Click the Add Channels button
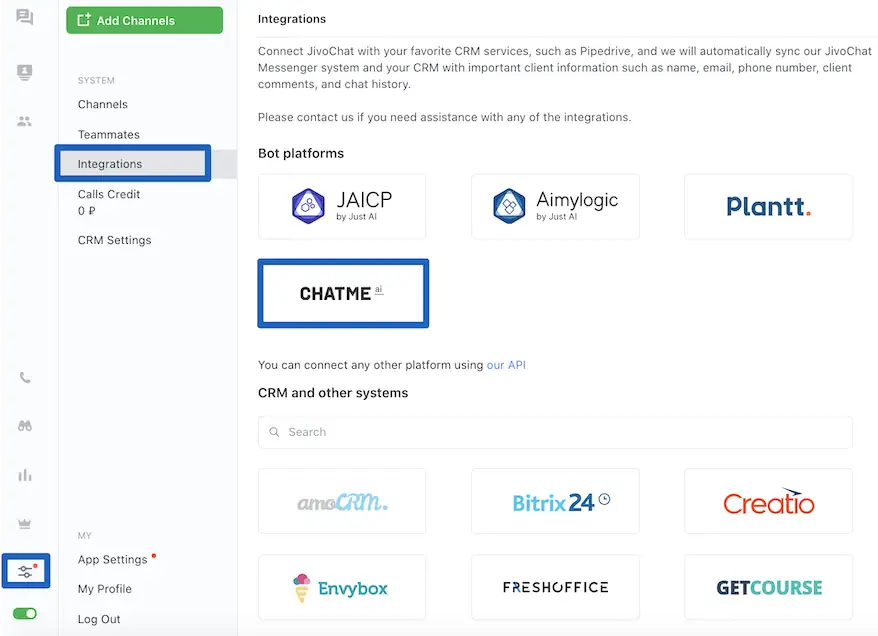Image resolution: width=878 pixels, height=636 pixels. (144, 20)
